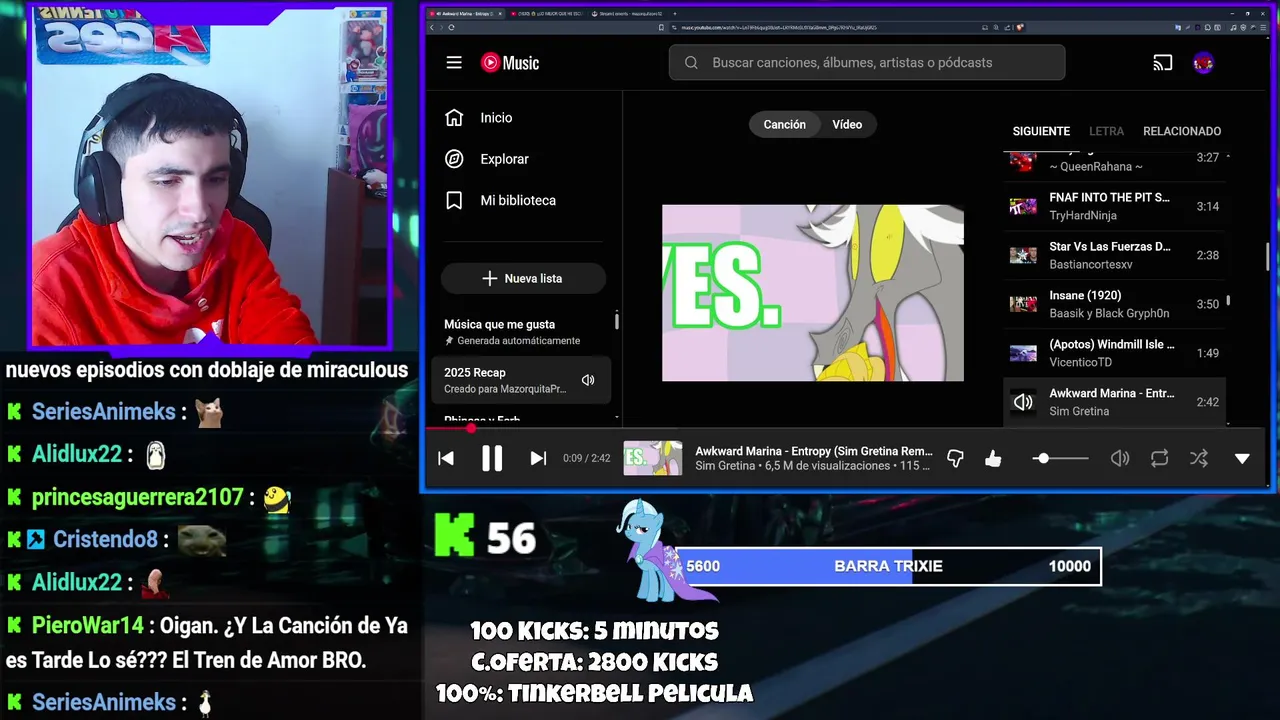Click the Mi biblioteca bookmark icon
The image size is (1280, 720).
point(454,200)
